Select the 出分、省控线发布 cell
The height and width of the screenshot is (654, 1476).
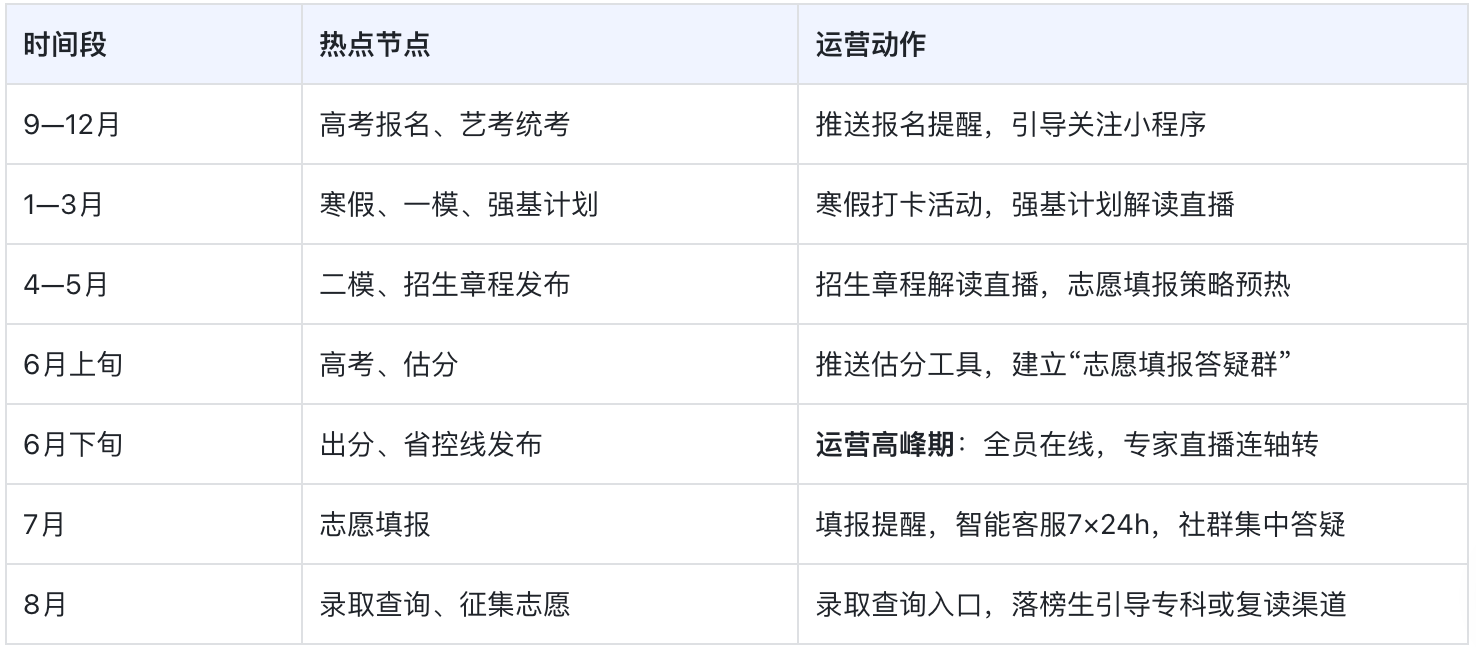[431, 445]
